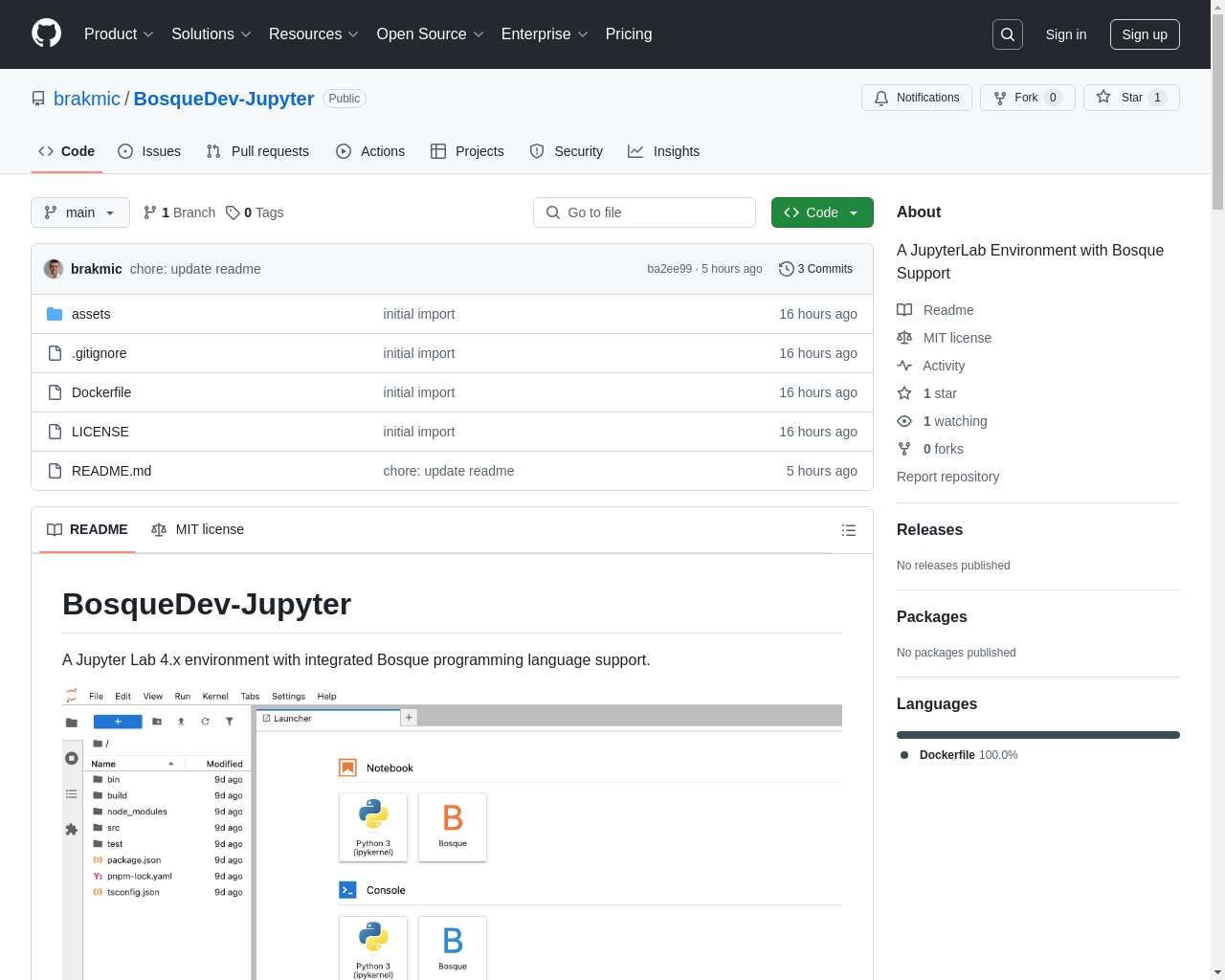Click the JupyterLab screenshot image in README
The height and width of the screenshot is (980, 1225).
(x=452, y=833)
